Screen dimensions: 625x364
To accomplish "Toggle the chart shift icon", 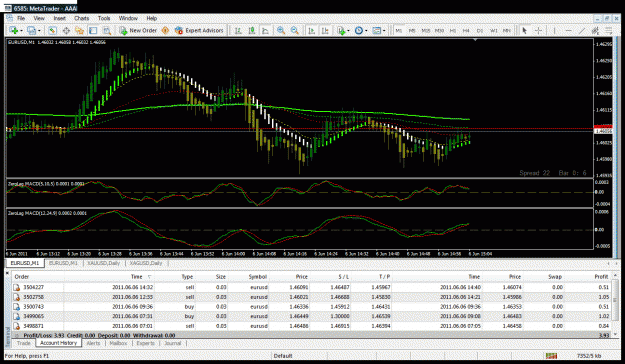I will click(325, 30).
